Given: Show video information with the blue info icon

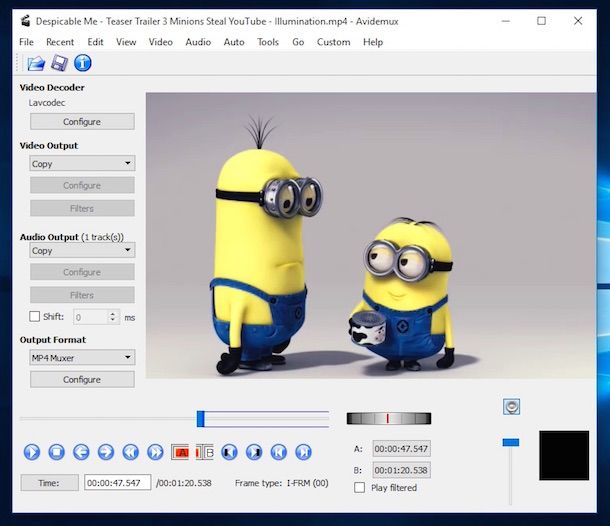Looking at the screenshot, I should pos(82,63).
